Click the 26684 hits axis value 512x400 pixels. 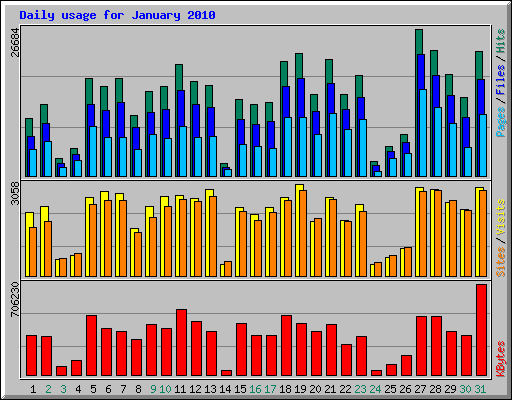[15, 42]
